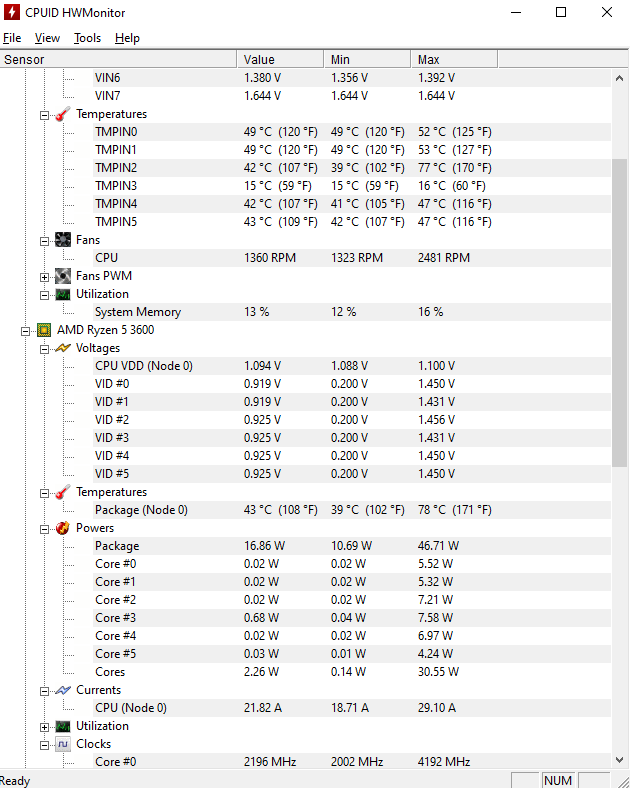Click the 46.71 W package max value
Viewport: 630px width, 788px height.
pos(438,546)
